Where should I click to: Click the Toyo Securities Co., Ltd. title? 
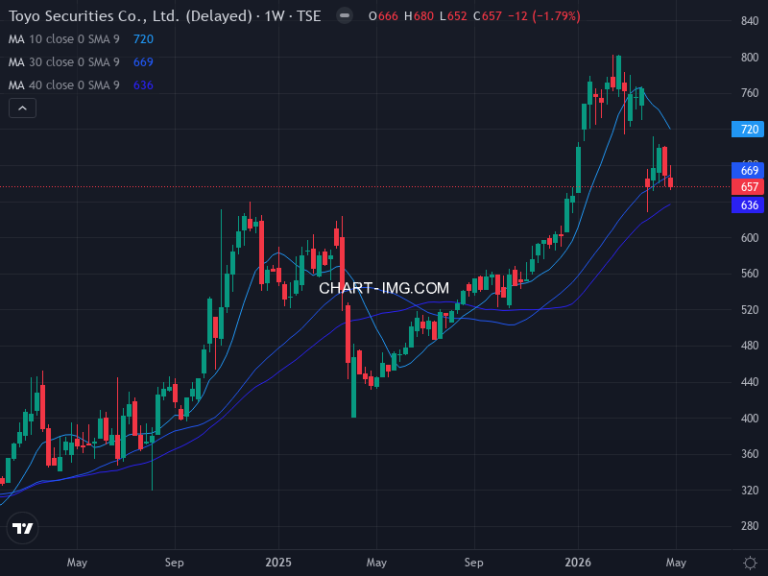tap(131, 16)
